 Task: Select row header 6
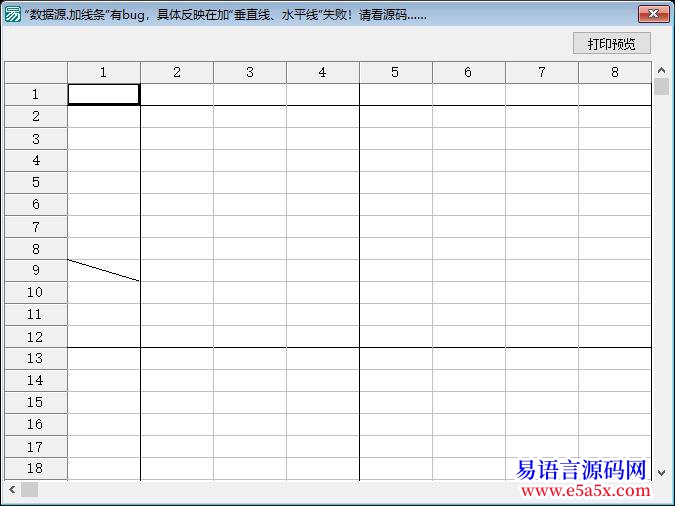(x=36, y=205)
